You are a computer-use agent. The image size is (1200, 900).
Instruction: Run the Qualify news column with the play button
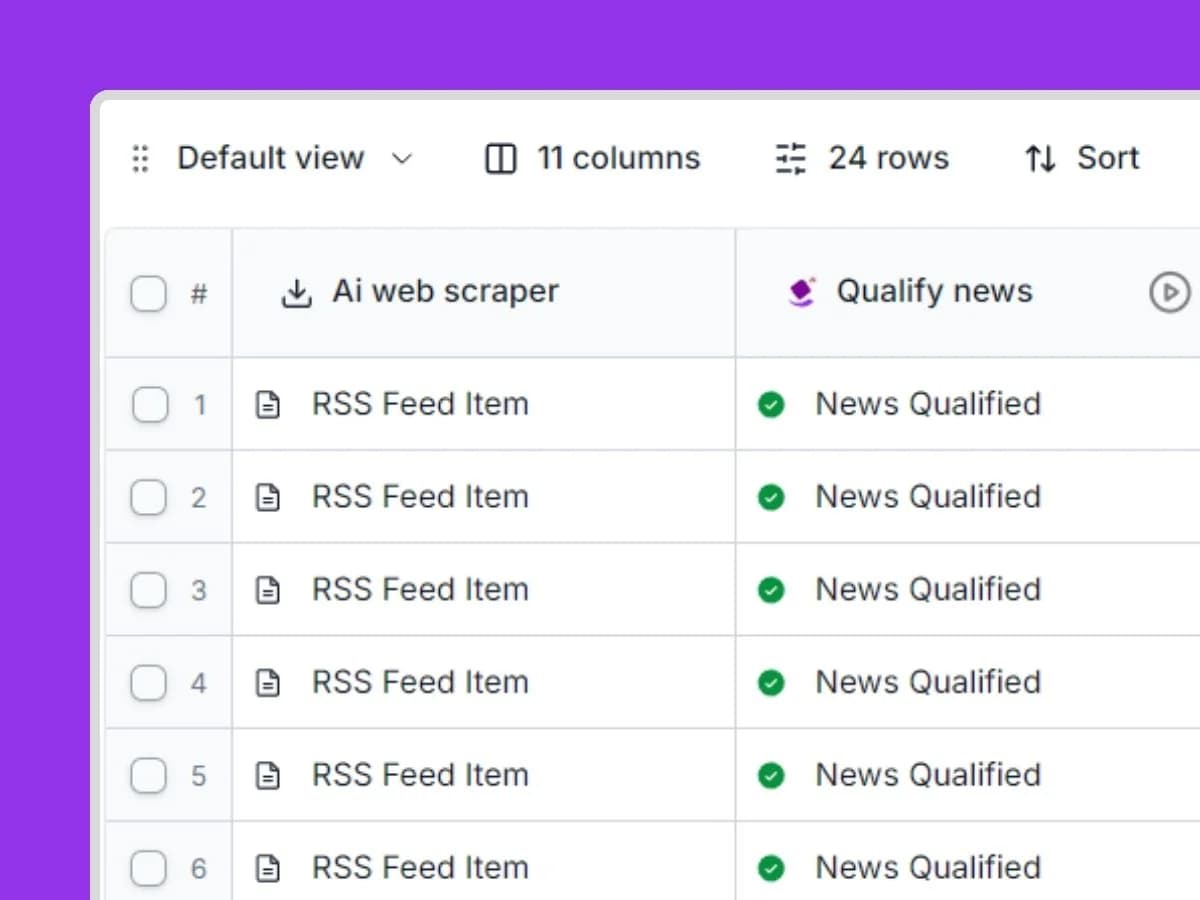(1168, 291)
